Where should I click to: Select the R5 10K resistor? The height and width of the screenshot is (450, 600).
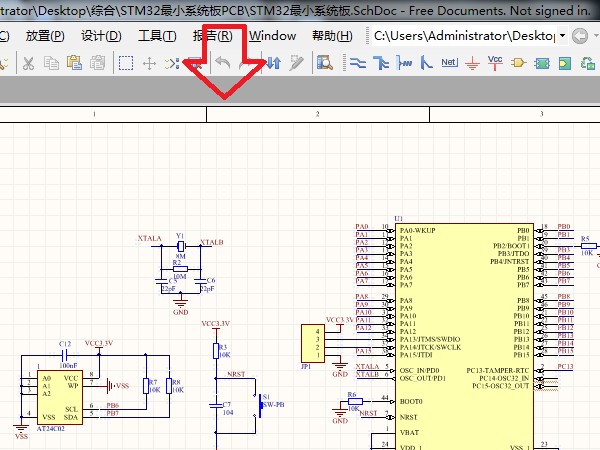[x=589, y=246]
